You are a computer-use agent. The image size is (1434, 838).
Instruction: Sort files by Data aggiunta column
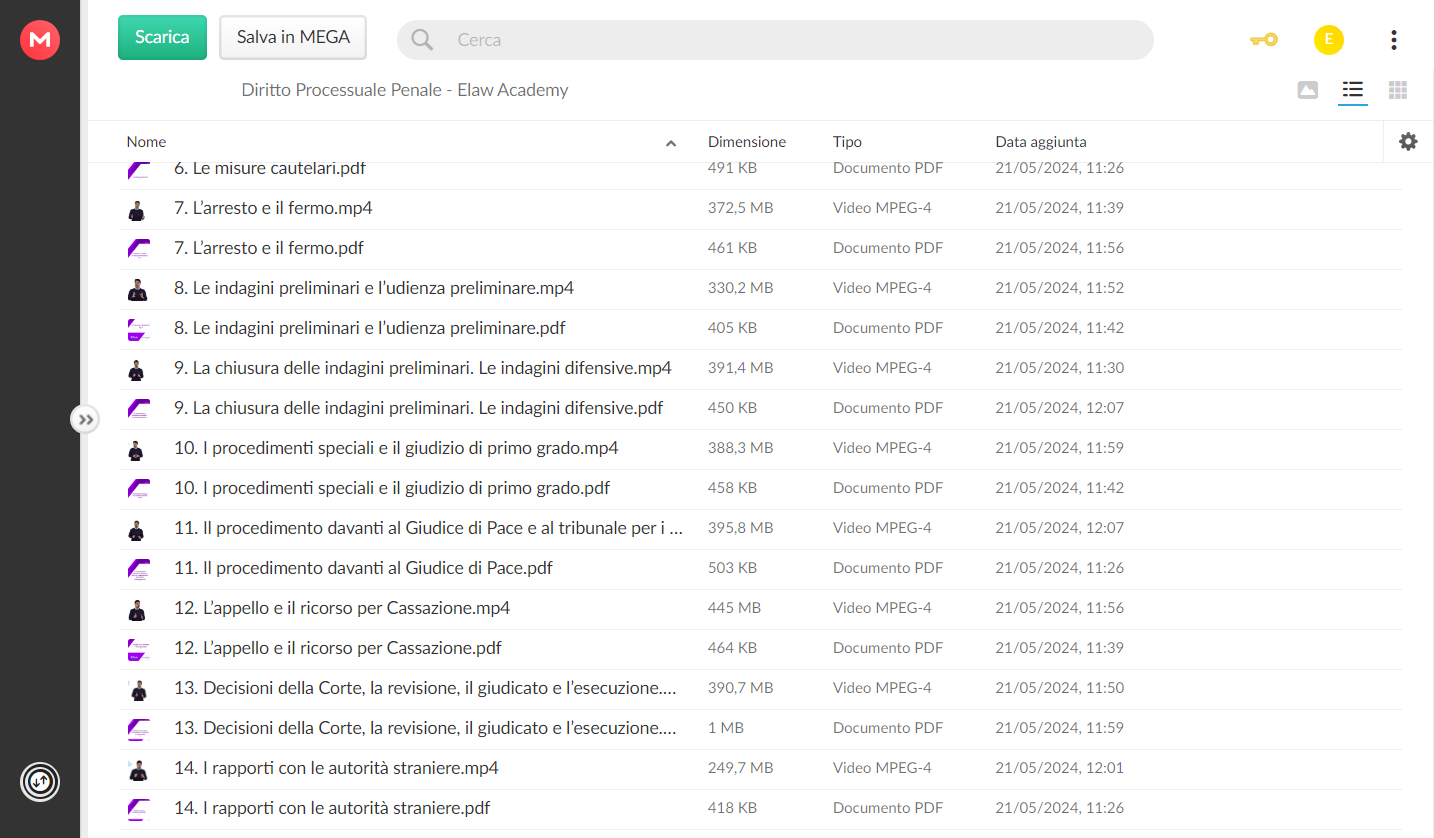(1041, 142)
